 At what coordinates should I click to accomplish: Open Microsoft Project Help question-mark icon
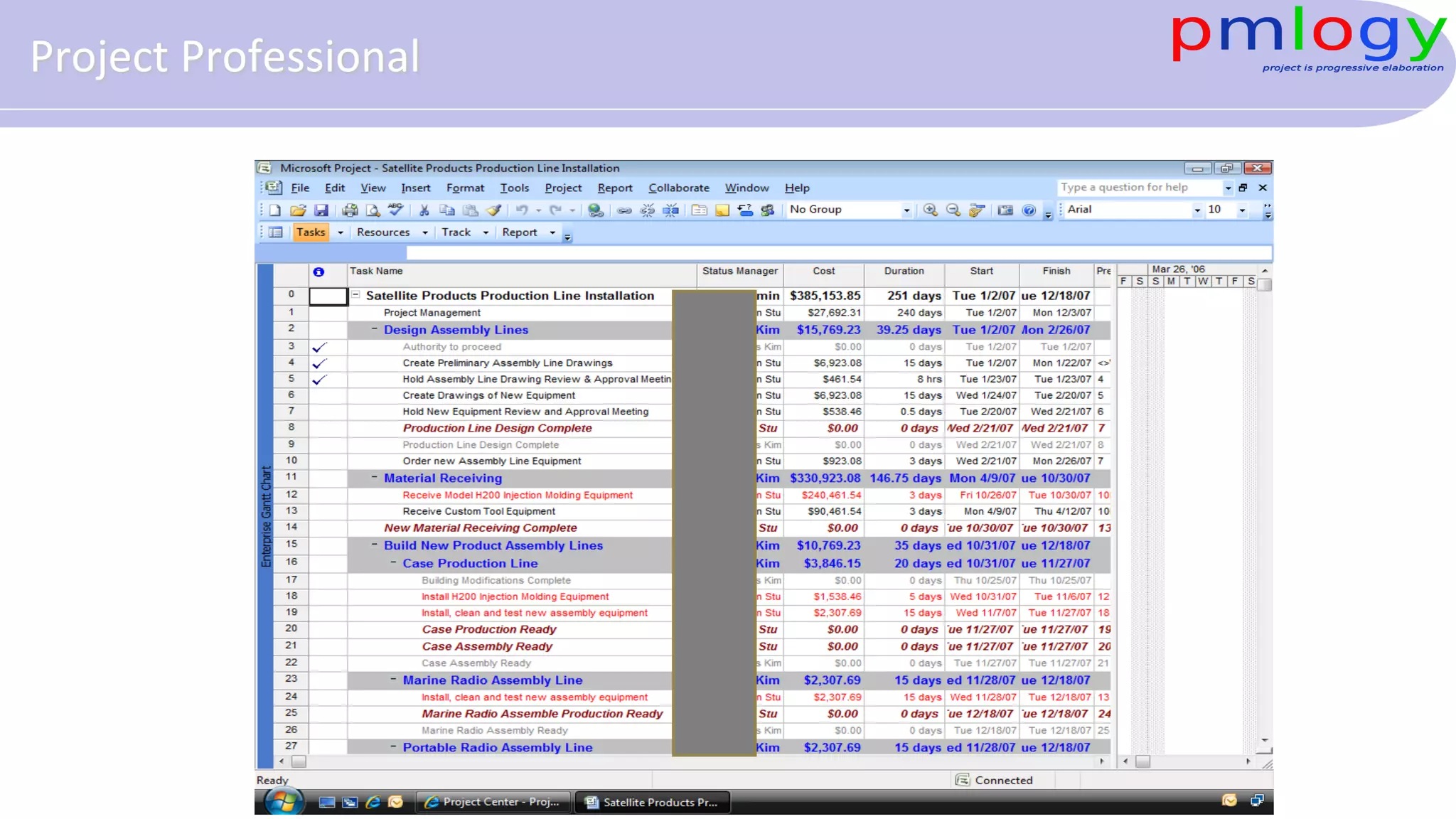(x=1029, y=210)
